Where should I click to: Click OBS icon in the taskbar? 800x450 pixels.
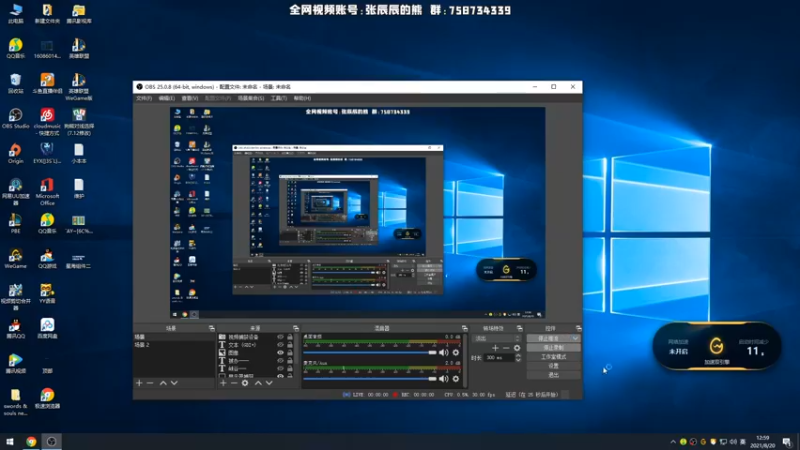[52, 441]
